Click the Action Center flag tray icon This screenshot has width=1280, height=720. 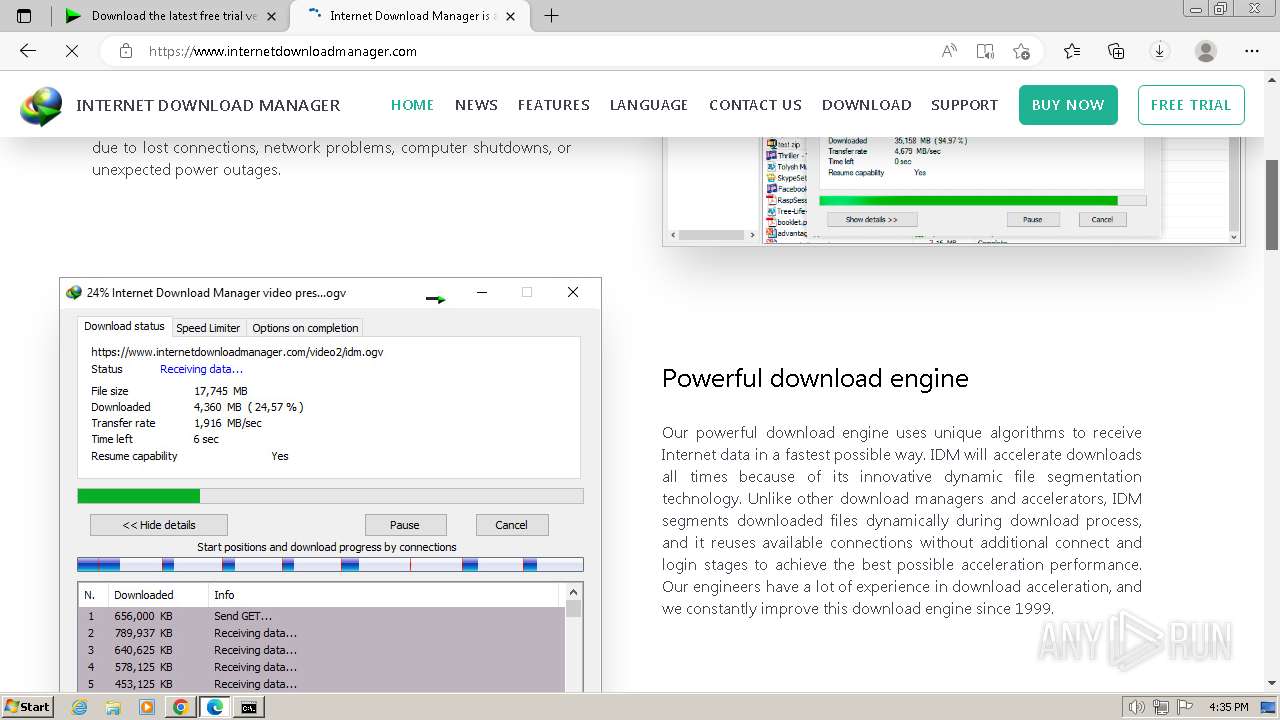(x=1186, y=707)
